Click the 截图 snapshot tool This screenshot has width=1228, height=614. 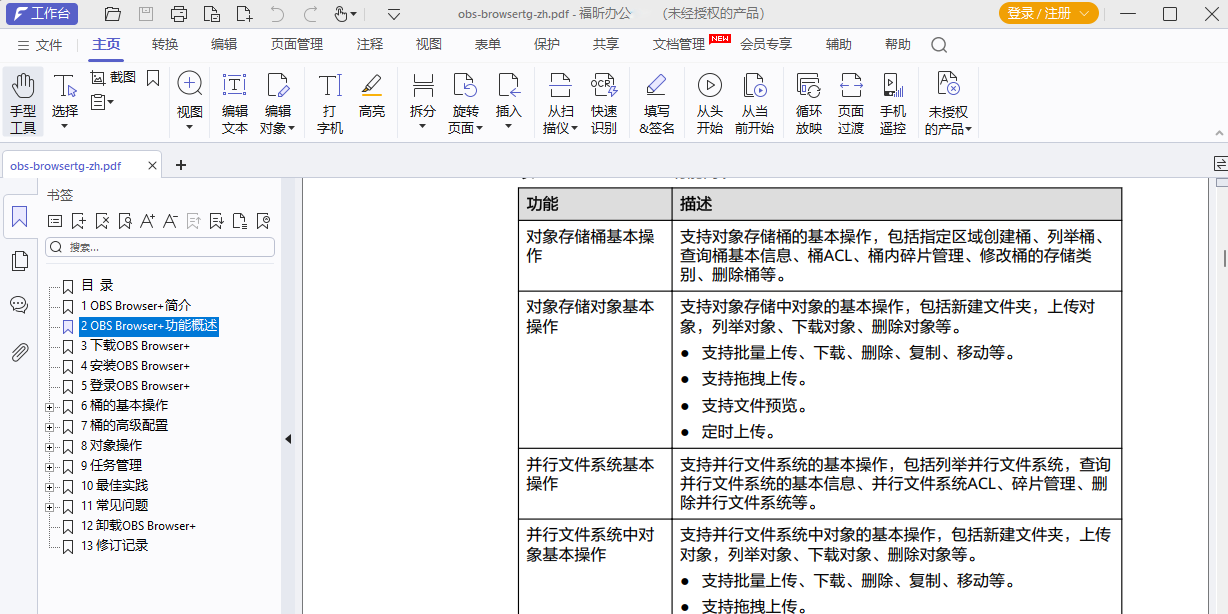pyautogui.click(x=113, y=77)
